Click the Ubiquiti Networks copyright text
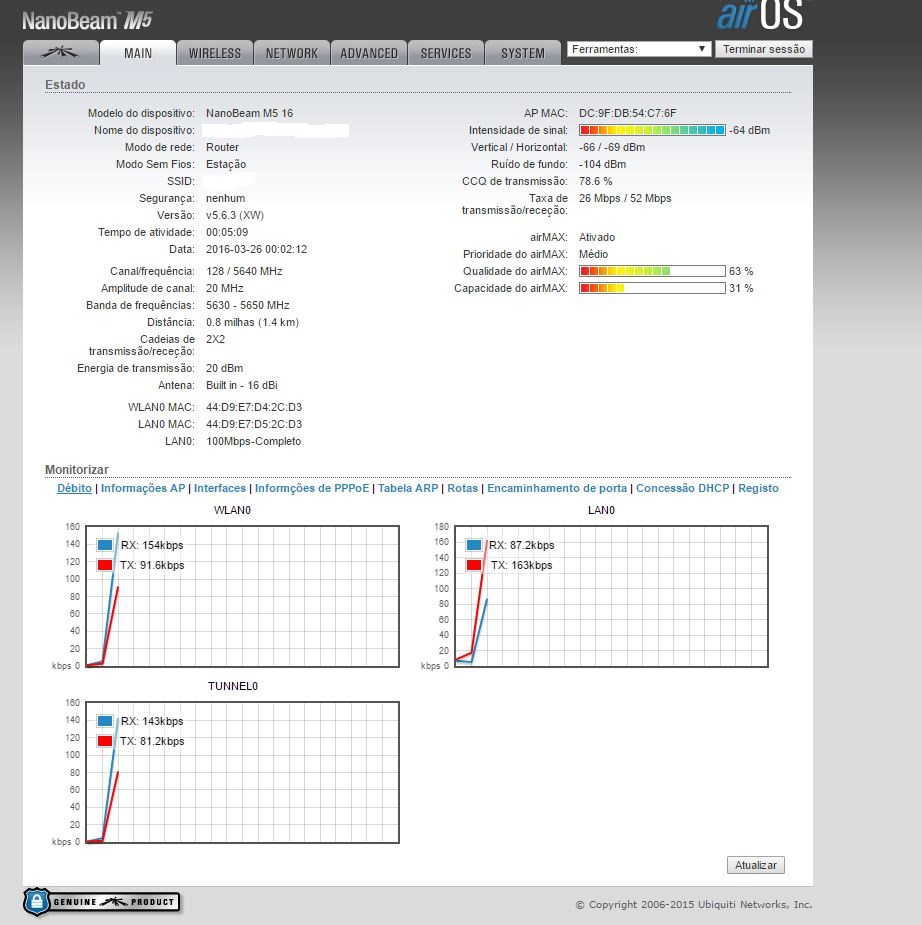Screen dimensions: 922x925 pos(694,904)
